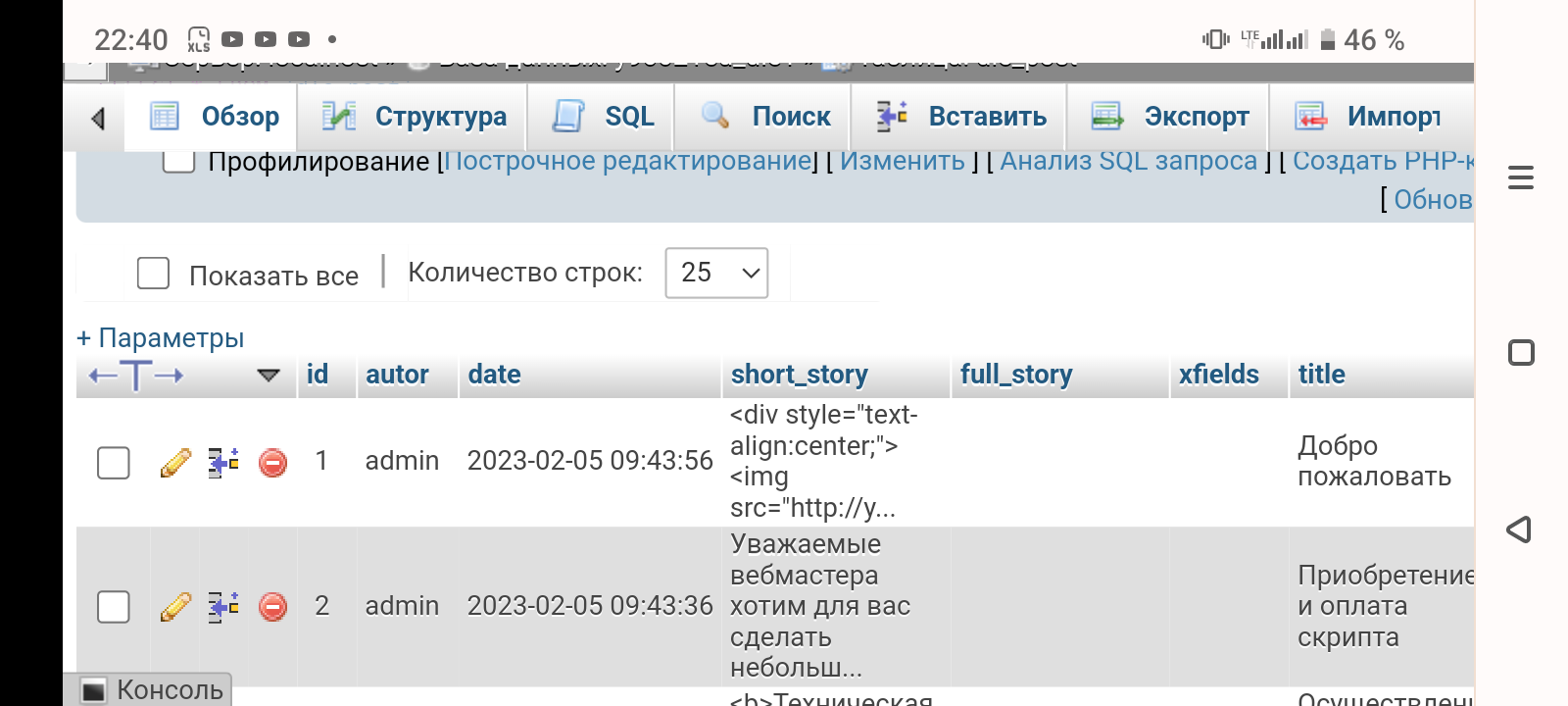The width and height of the screenshot is (1568, 706).
Task: Open the column options dropdown arrow in header
Action: coord(268,376)
